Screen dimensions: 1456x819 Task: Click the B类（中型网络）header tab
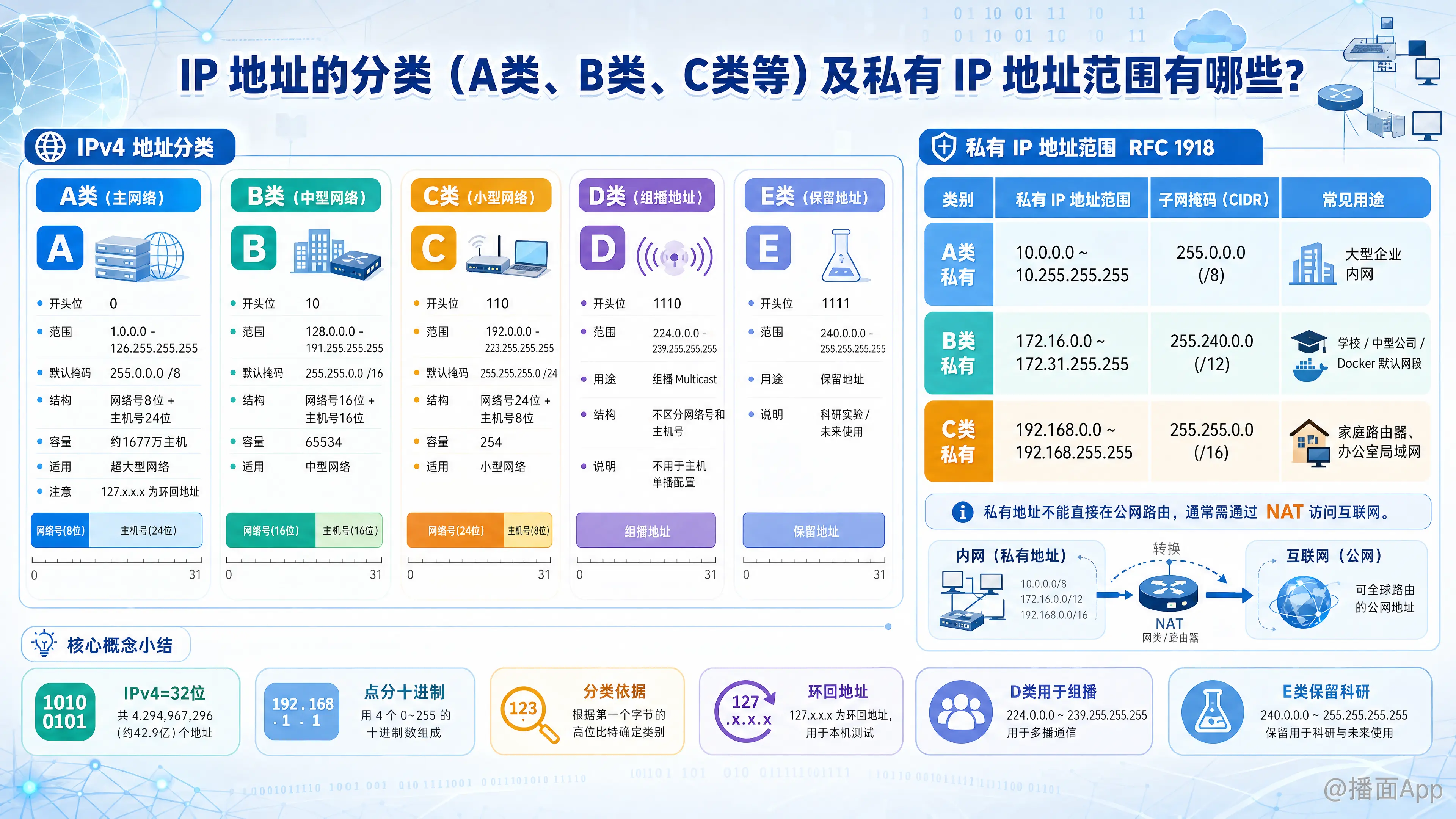[306, 196]
